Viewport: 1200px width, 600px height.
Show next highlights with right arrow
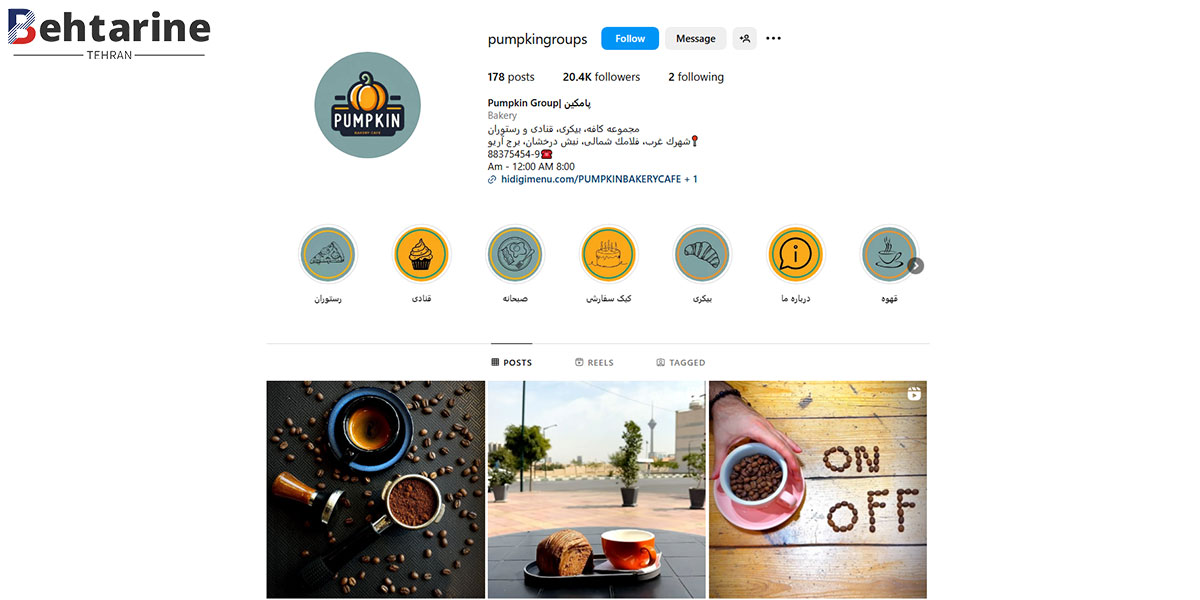coord(916,266)
